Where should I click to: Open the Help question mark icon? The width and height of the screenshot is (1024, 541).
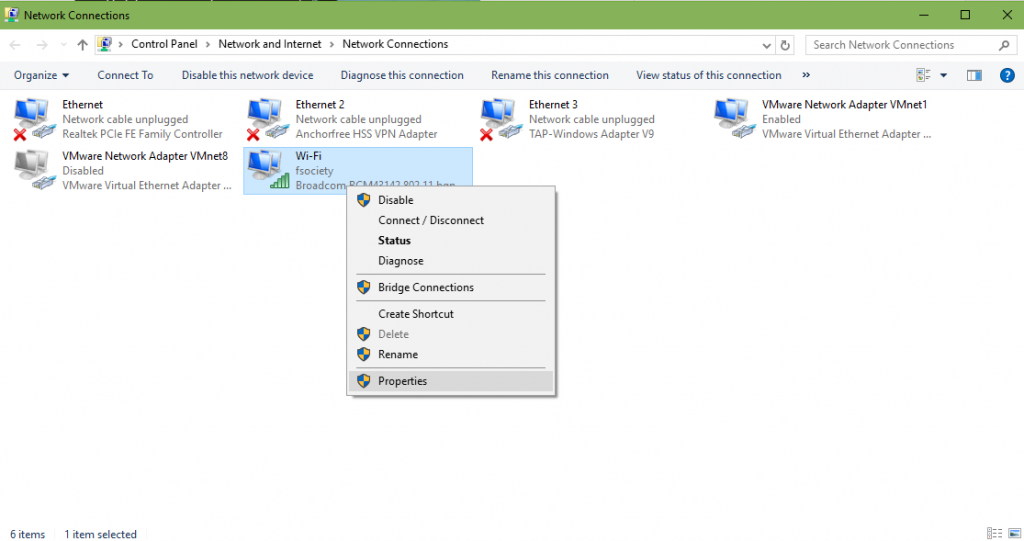point(1007,75)
